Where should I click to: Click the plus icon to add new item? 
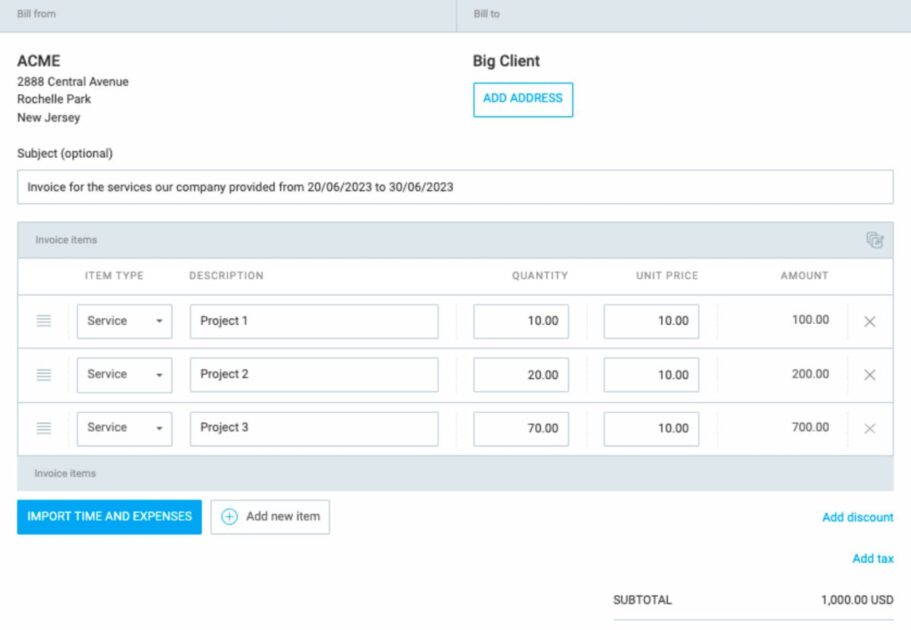point(229,516)
